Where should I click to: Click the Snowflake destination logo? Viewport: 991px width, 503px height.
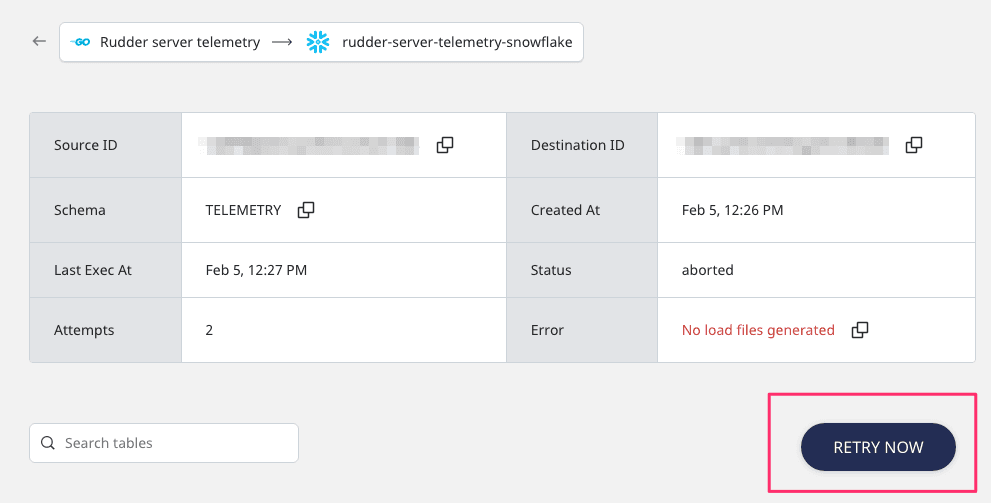[x=318, y=42]
